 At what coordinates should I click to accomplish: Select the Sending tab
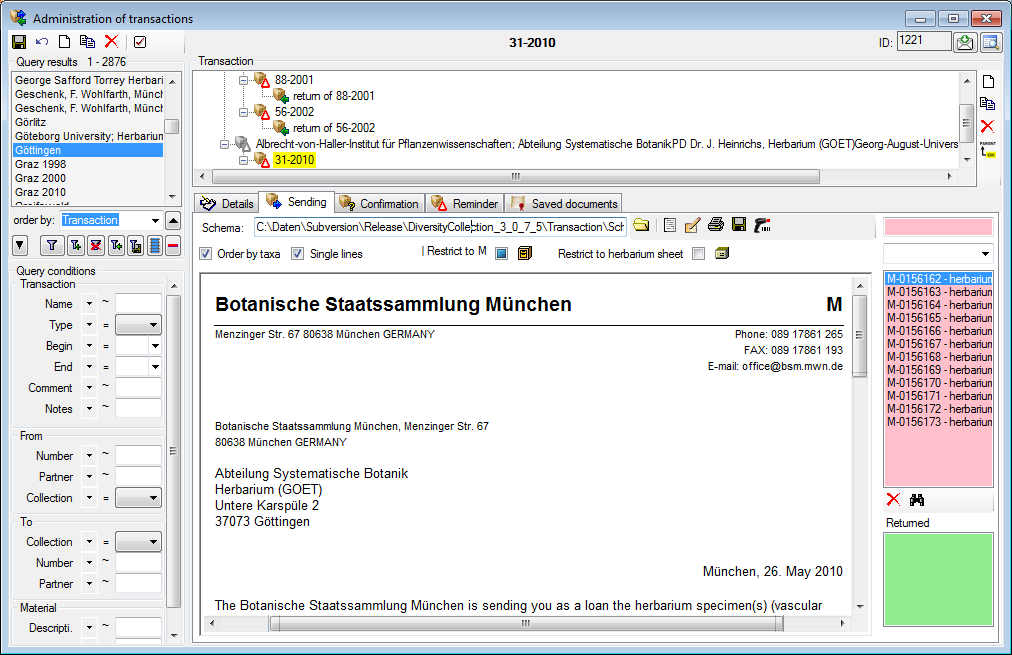(x=297, y=202)
